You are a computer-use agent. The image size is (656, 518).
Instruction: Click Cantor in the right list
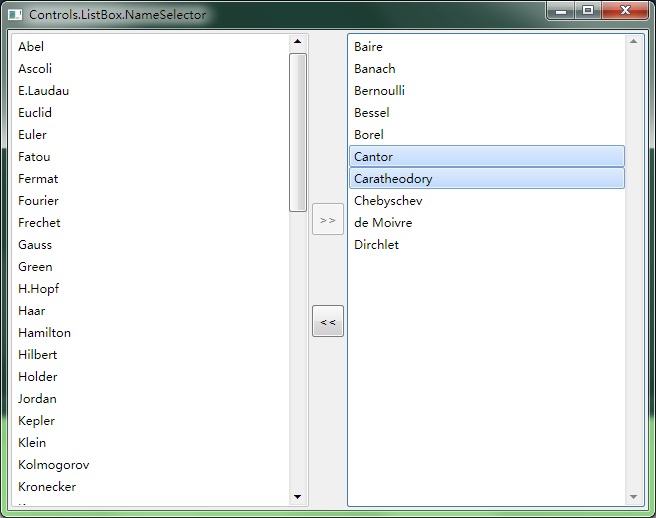[x=374, y=157]
